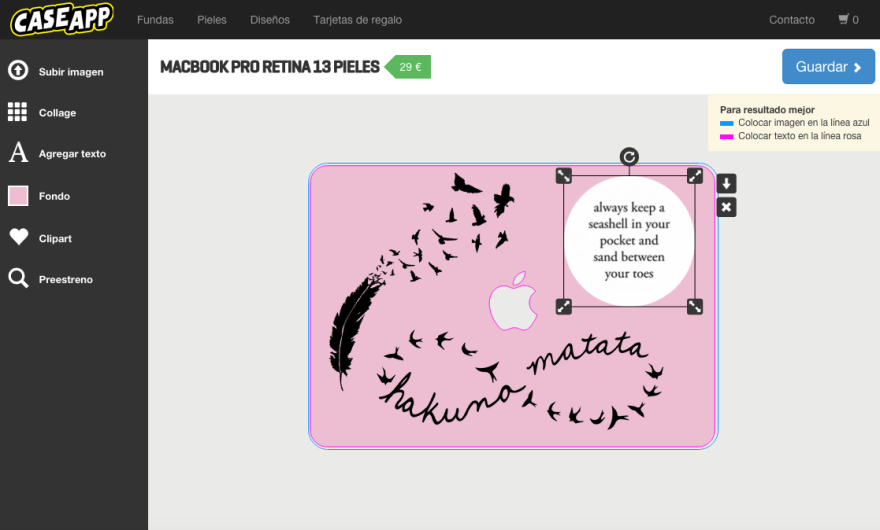This screenshot has height=530, width=880.
Task: Open the Fundas menu
Action: 155,20
